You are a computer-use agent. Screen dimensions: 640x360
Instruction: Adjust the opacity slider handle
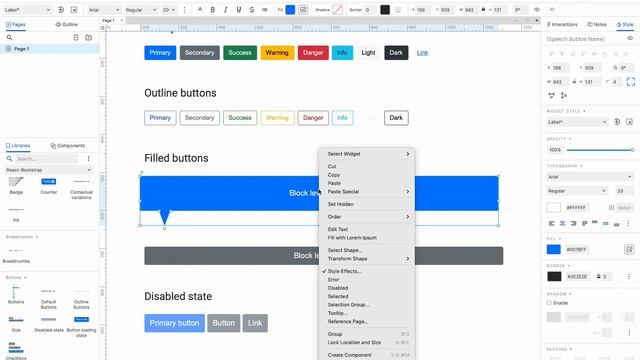point(632,150)
